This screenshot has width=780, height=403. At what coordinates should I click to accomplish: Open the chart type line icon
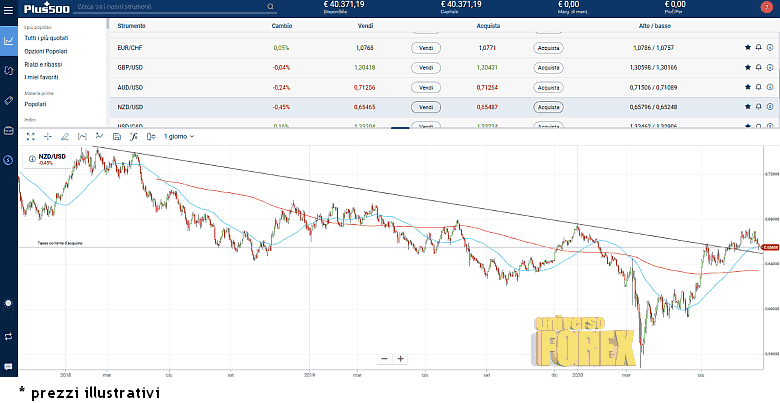(99, 136)
